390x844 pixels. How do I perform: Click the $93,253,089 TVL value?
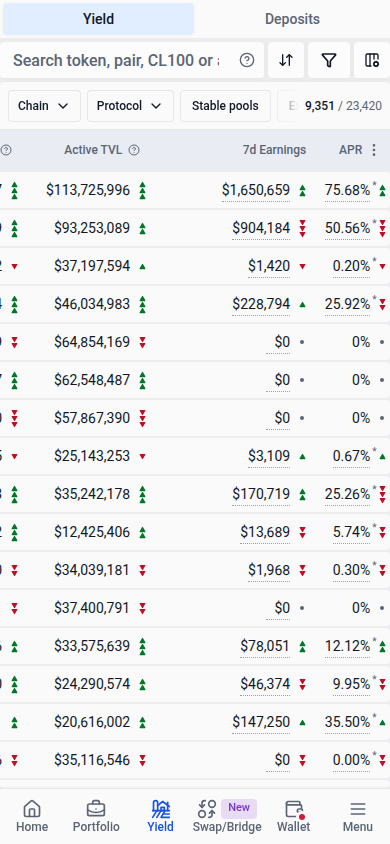pos(92,228)
